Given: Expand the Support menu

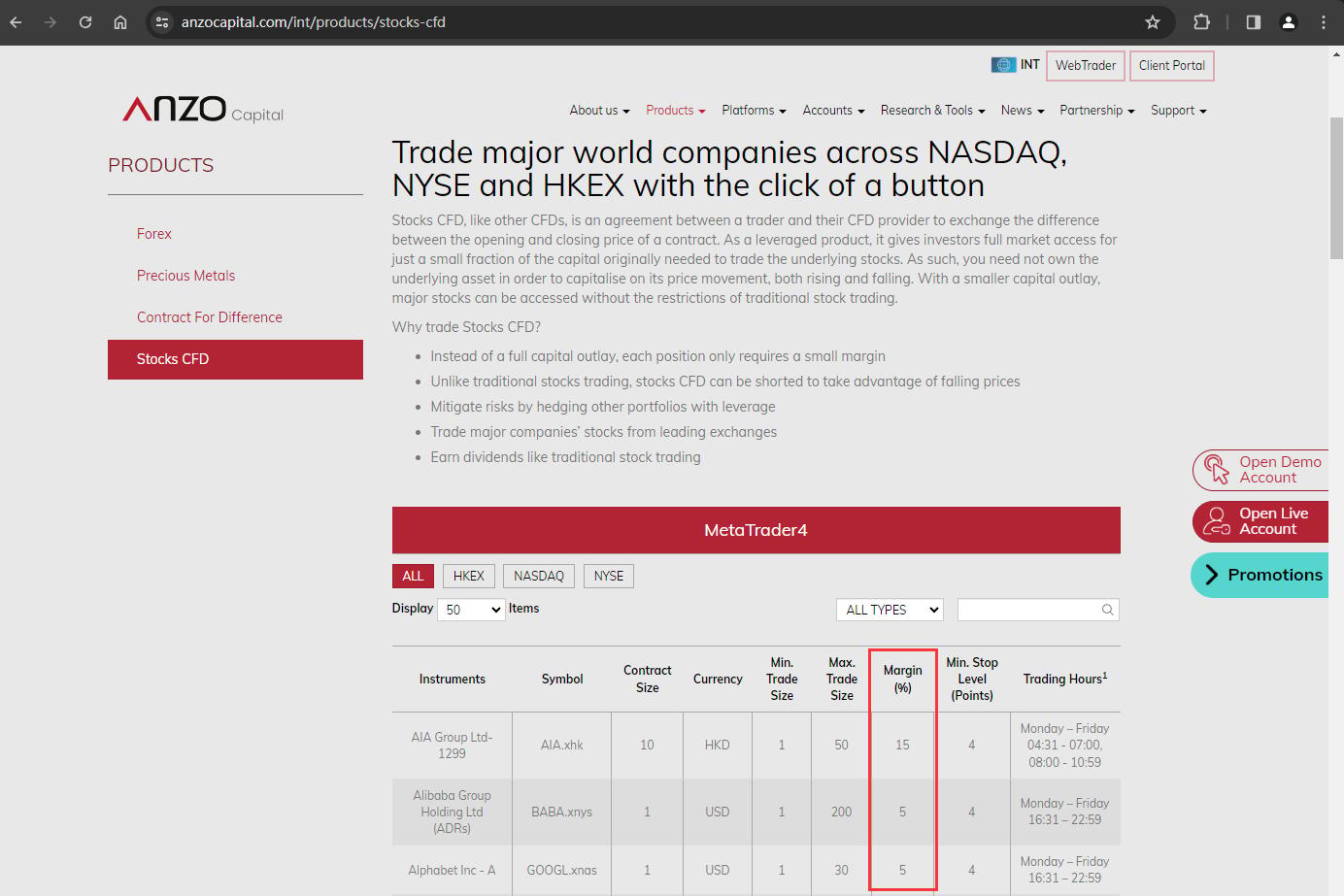Looking at the screenshot, I should coord(1178,111).
